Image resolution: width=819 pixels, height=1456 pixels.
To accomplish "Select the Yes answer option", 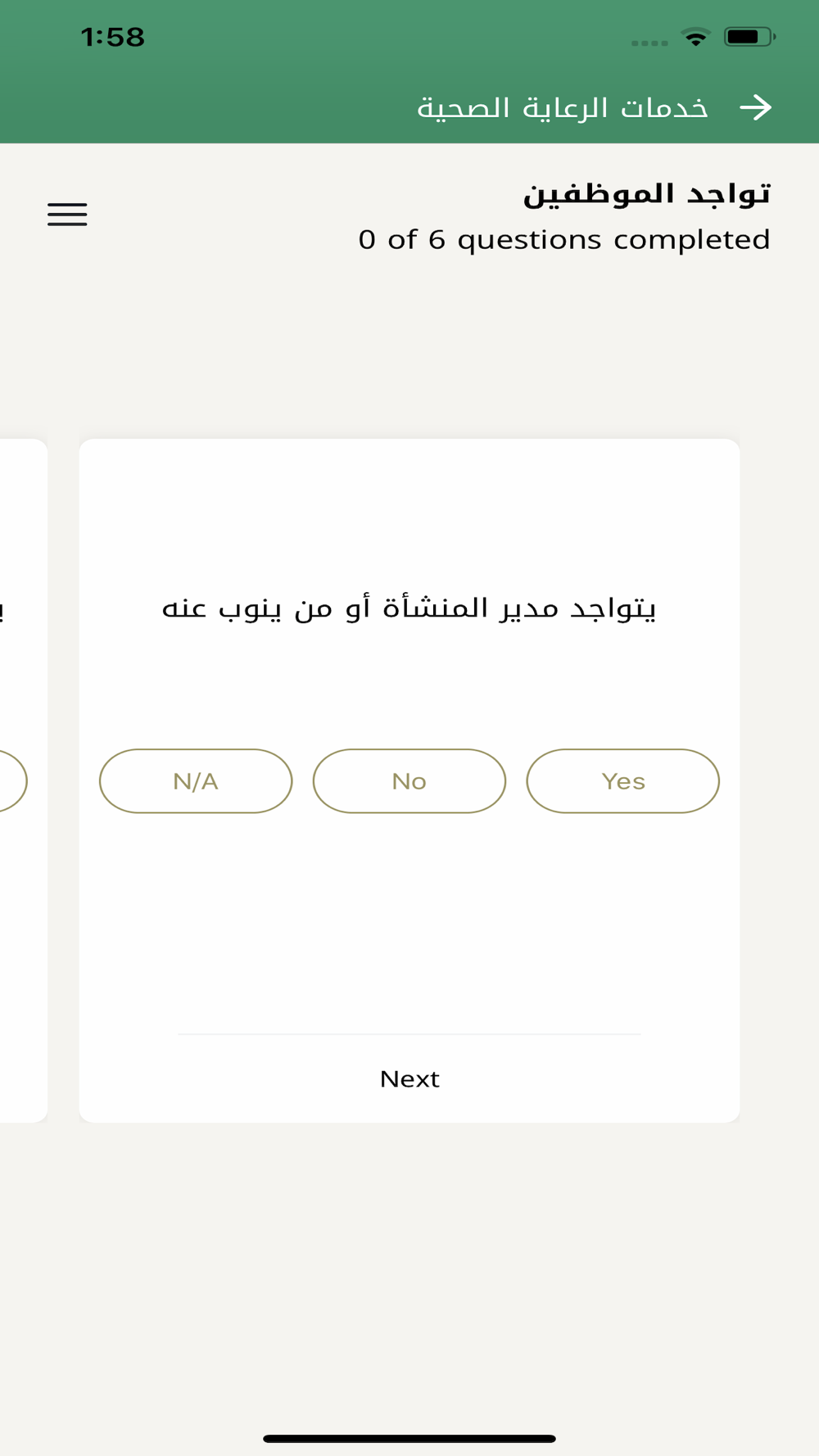I will click(x=622, y=780).
